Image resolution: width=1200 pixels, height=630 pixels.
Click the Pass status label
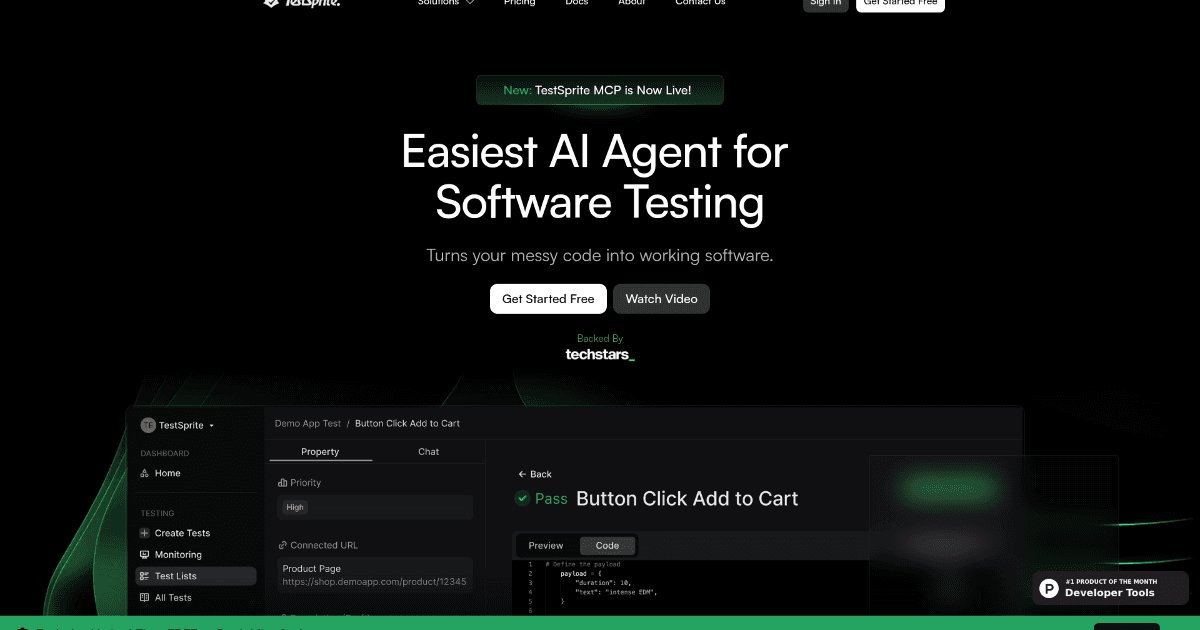point(551,498)
